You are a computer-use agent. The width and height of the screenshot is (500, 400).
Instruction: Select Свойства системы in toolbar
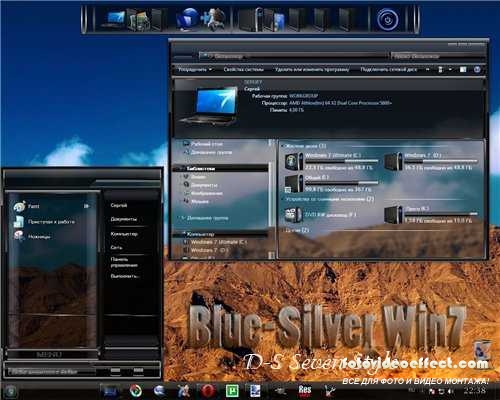point(243,69)
